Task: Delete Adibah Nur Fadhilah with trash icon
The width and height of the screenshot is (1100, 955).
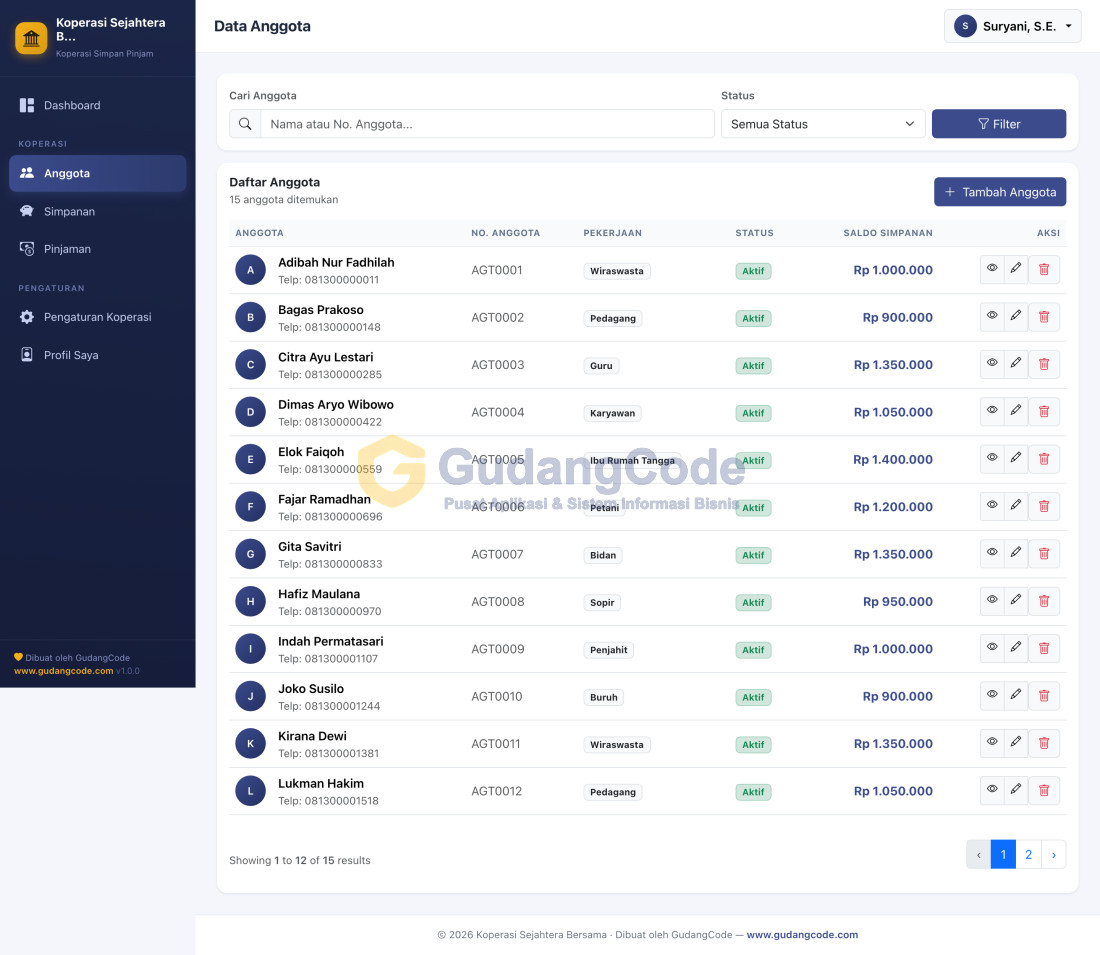Action: pos(1044,269)
